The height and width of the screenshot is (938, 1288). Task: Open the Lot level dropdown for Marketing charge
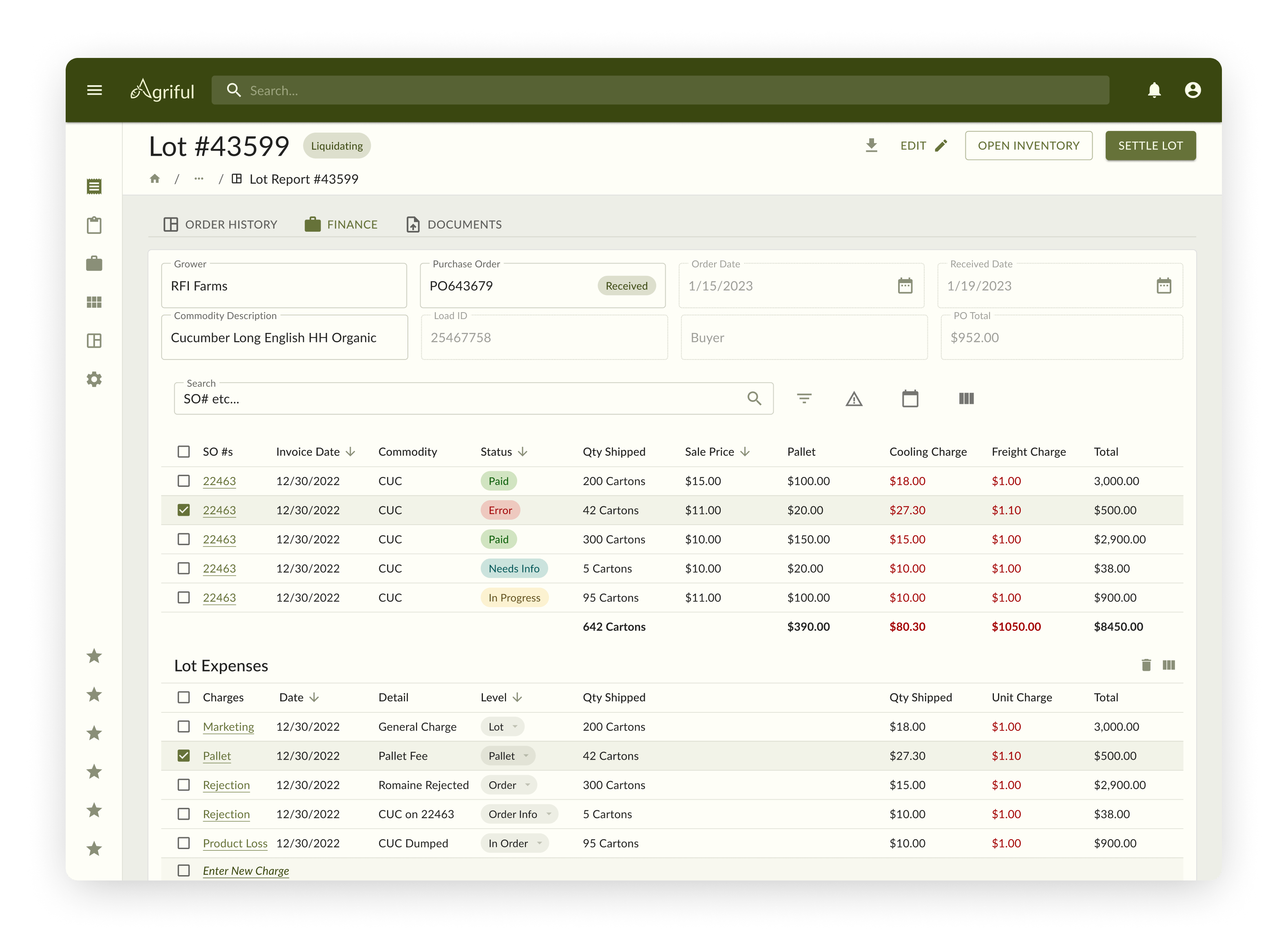(502, 726)
